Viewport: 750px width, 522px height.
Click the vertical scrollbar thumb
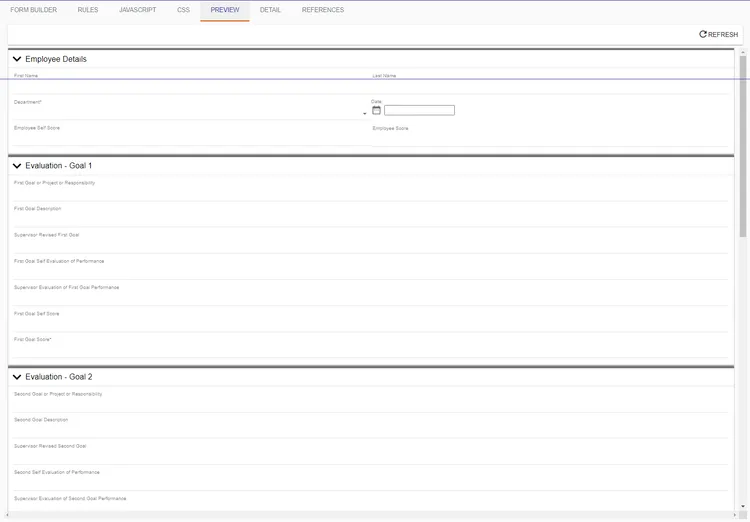tap(743, 146)
